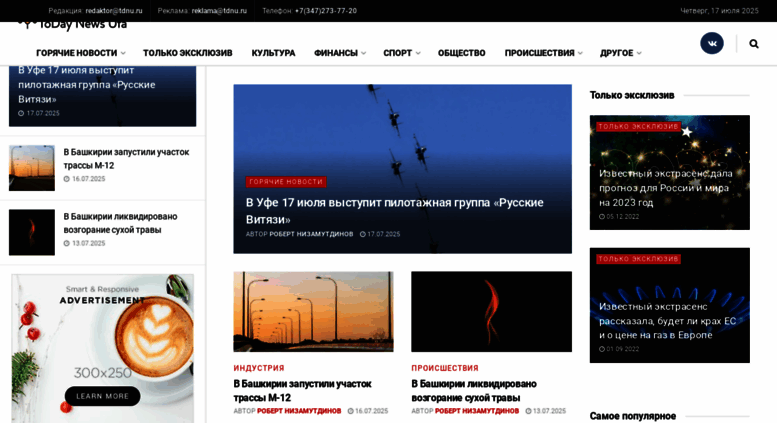777x423 pixels.
Task: Click the red Горячие новости category tag
Action: click(286, 182)
